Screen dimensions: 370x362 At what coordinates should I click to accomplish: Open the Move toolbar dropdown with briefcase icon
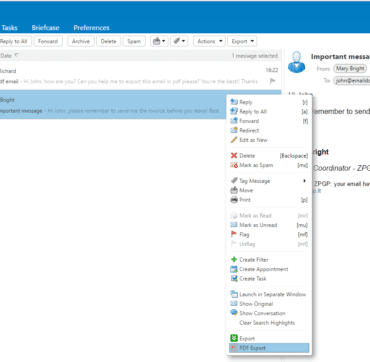click(x=159, y=41)
